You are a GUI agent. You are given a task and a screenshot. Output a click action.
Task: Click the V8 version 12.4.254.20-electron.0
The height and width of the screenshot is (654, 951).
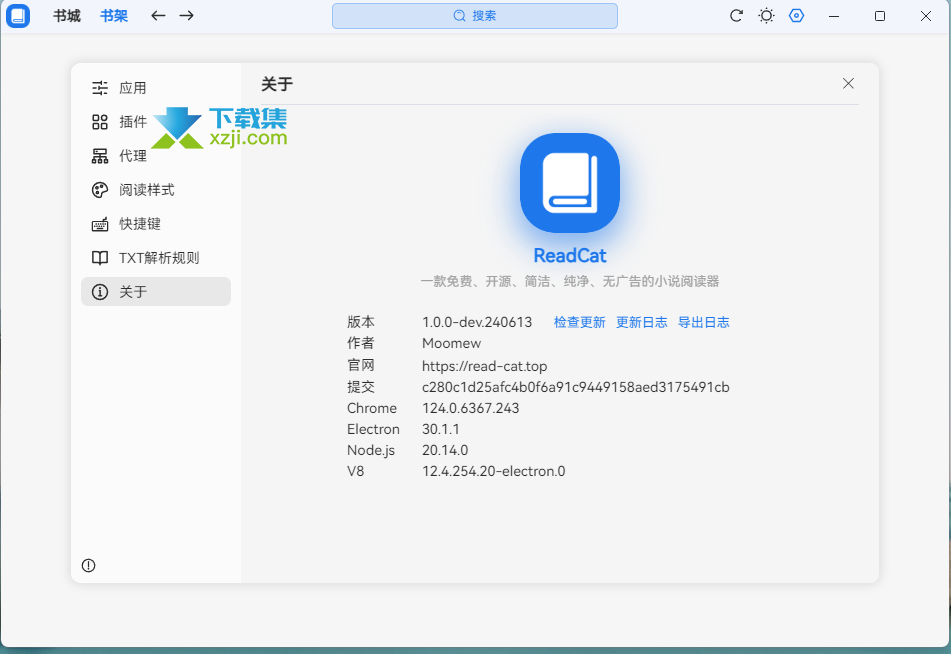(494, 471)
